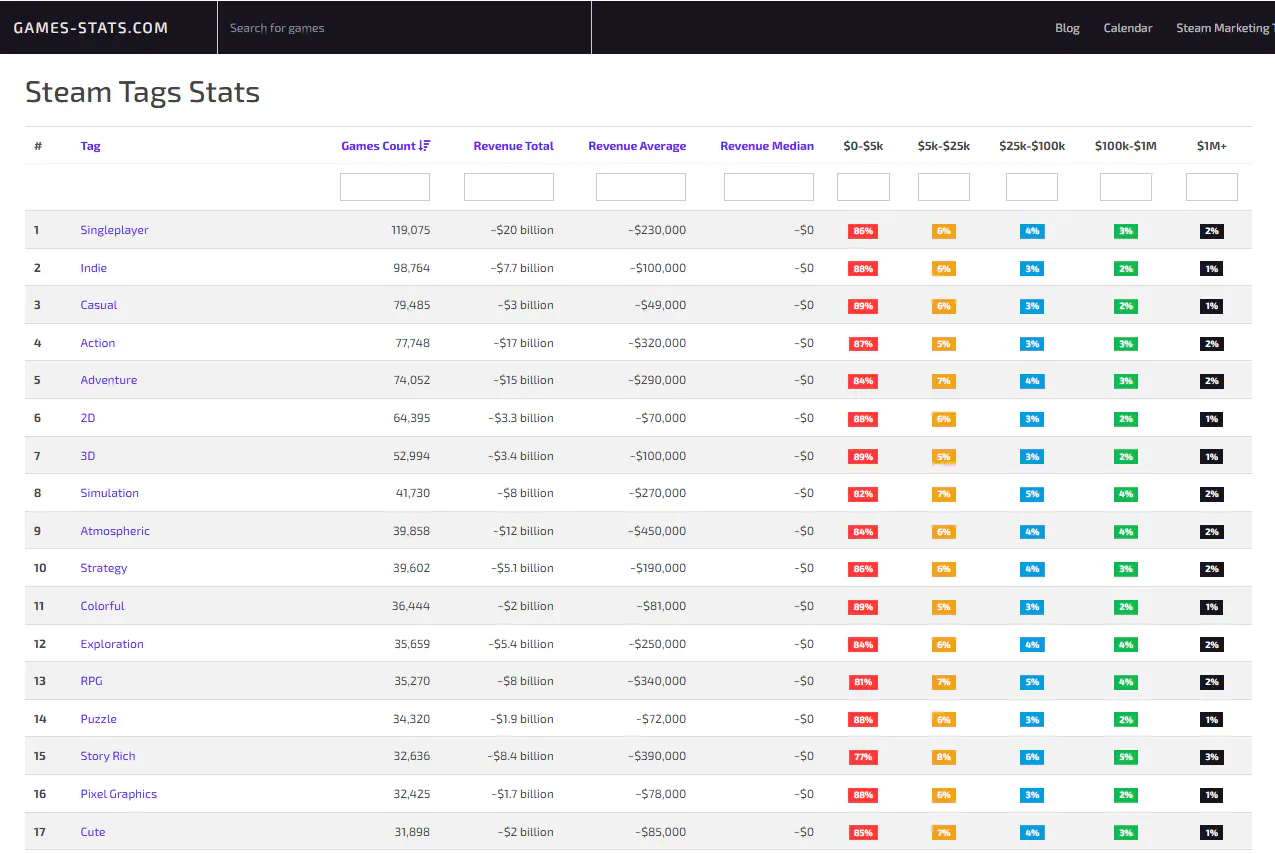Click the $100k-$1M filter box
This screenshot has height=854, width=1275.
coord(1126,187)
